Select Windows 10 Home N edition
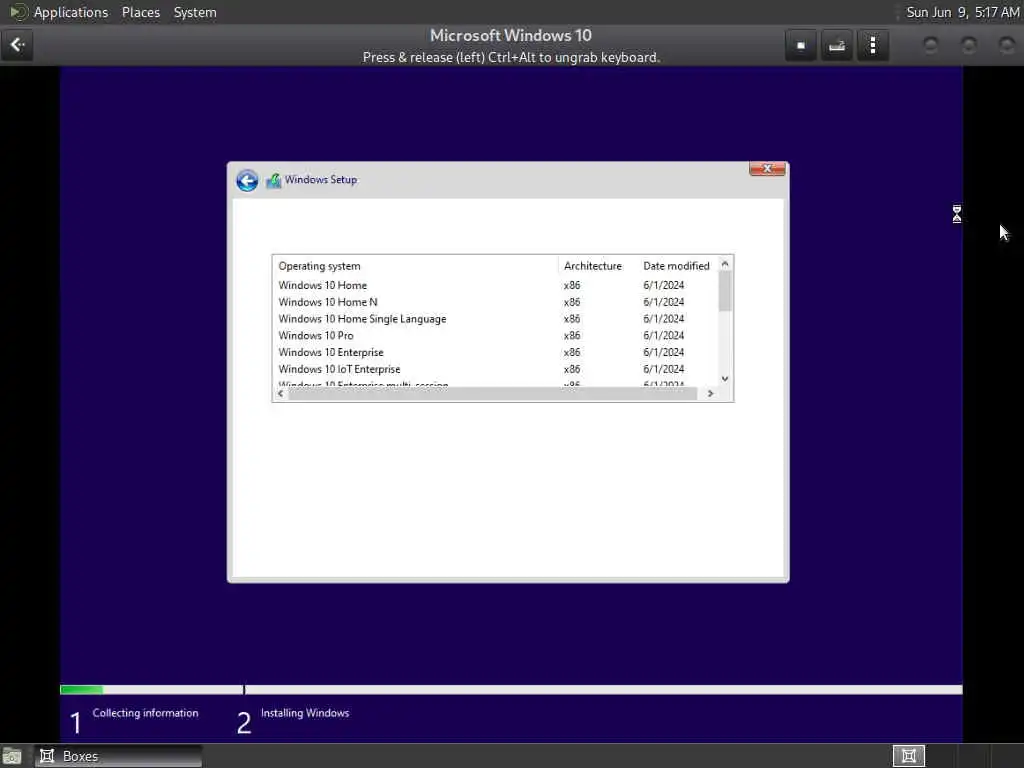Viewport: 1024px width, 768px height. point(496,302)
